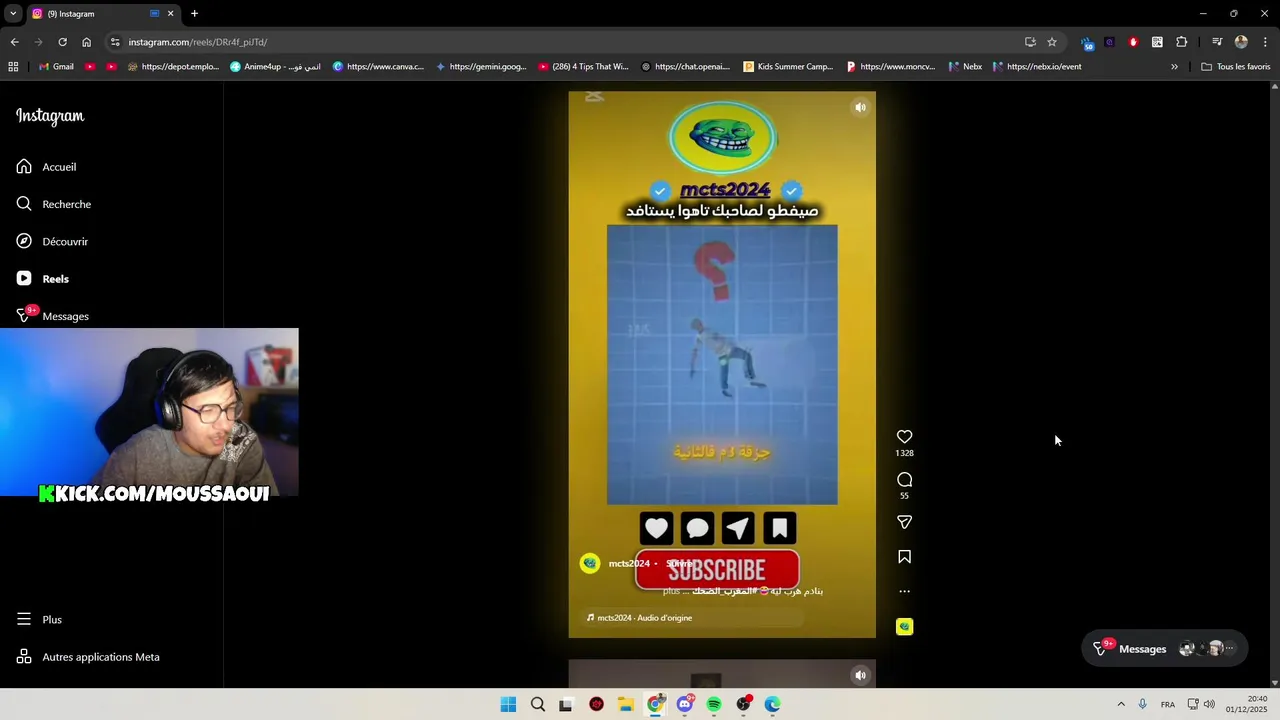Open Tous les favoris folder
The height and width of the screenshot is (720, 1280).
coord(1236,67)
